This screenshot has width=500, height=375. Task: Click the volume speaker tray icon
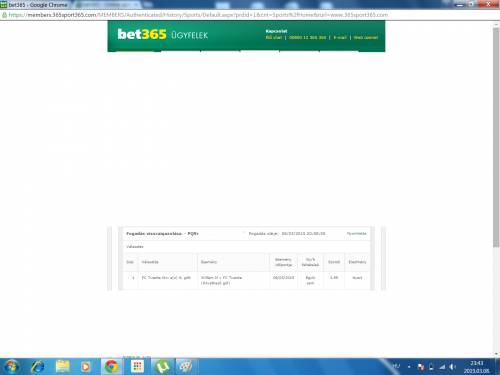452,367
